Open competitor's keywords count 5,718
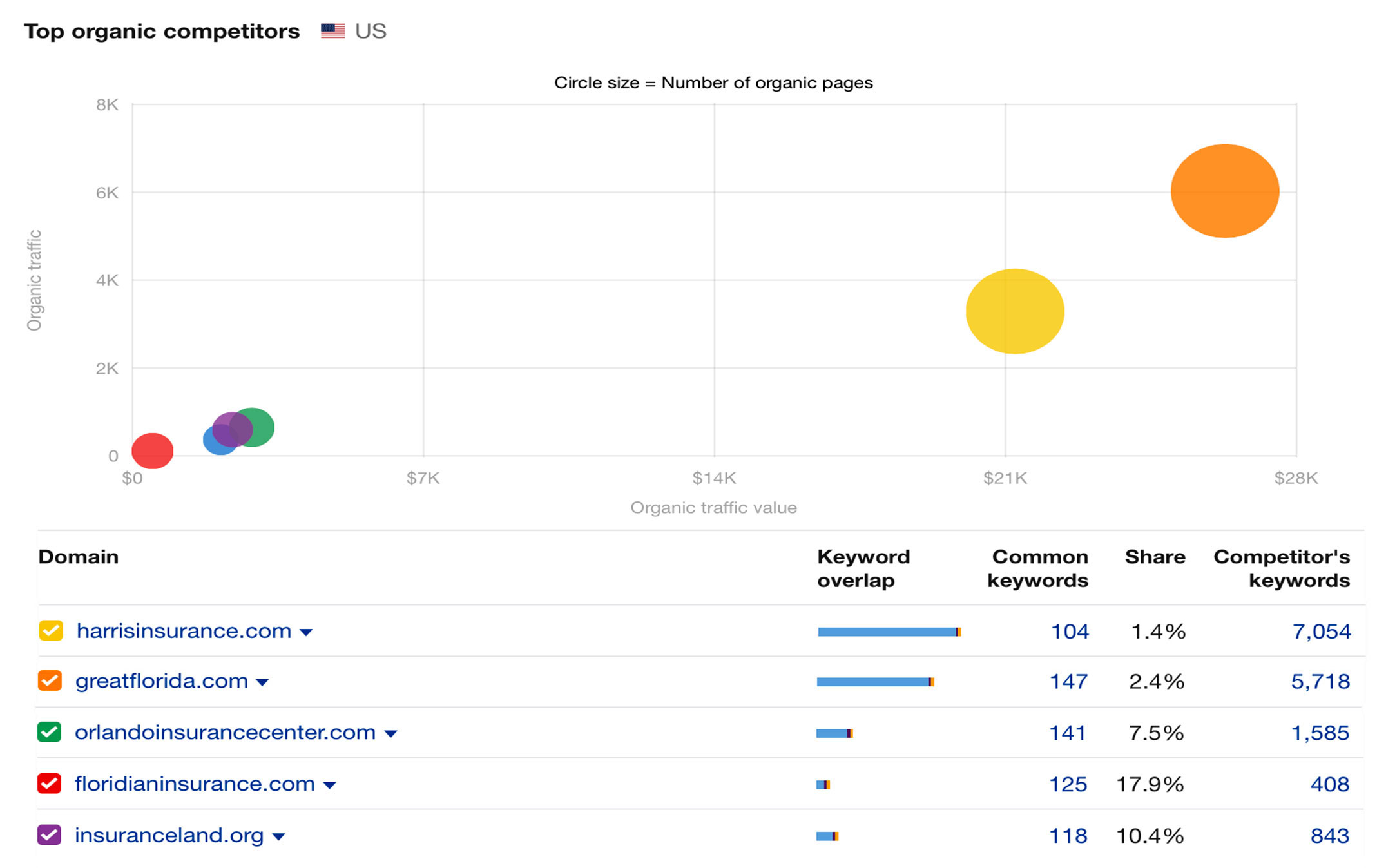 click(1320, 681)
